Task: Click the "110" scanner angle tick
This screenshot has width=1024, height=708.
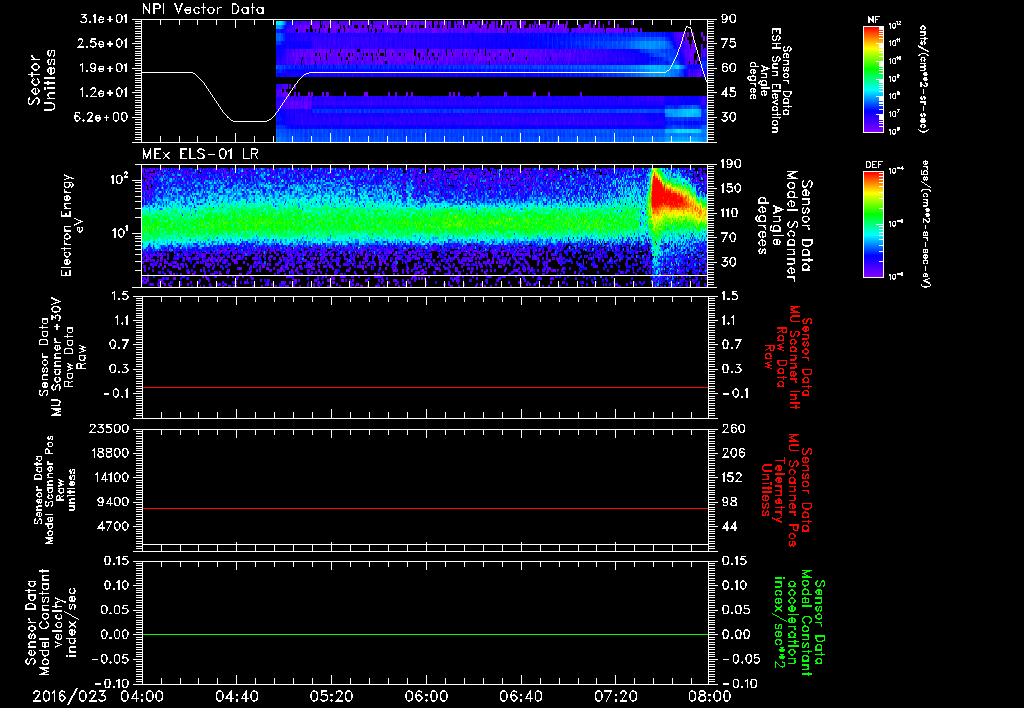Action: coord(732,213)
